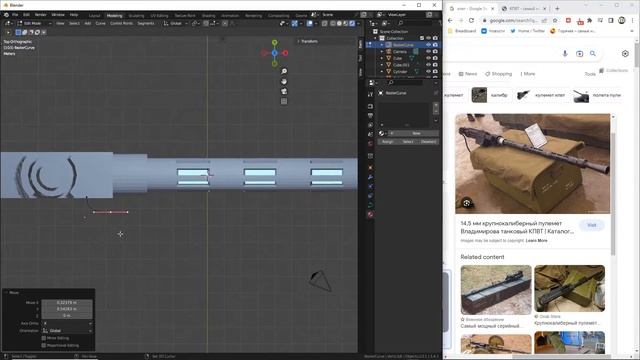Image resolution: width=640 pixels, height=360 pixels.
Task: Toggle Mirror Editing checkbox
Action: tap(44, 338)
